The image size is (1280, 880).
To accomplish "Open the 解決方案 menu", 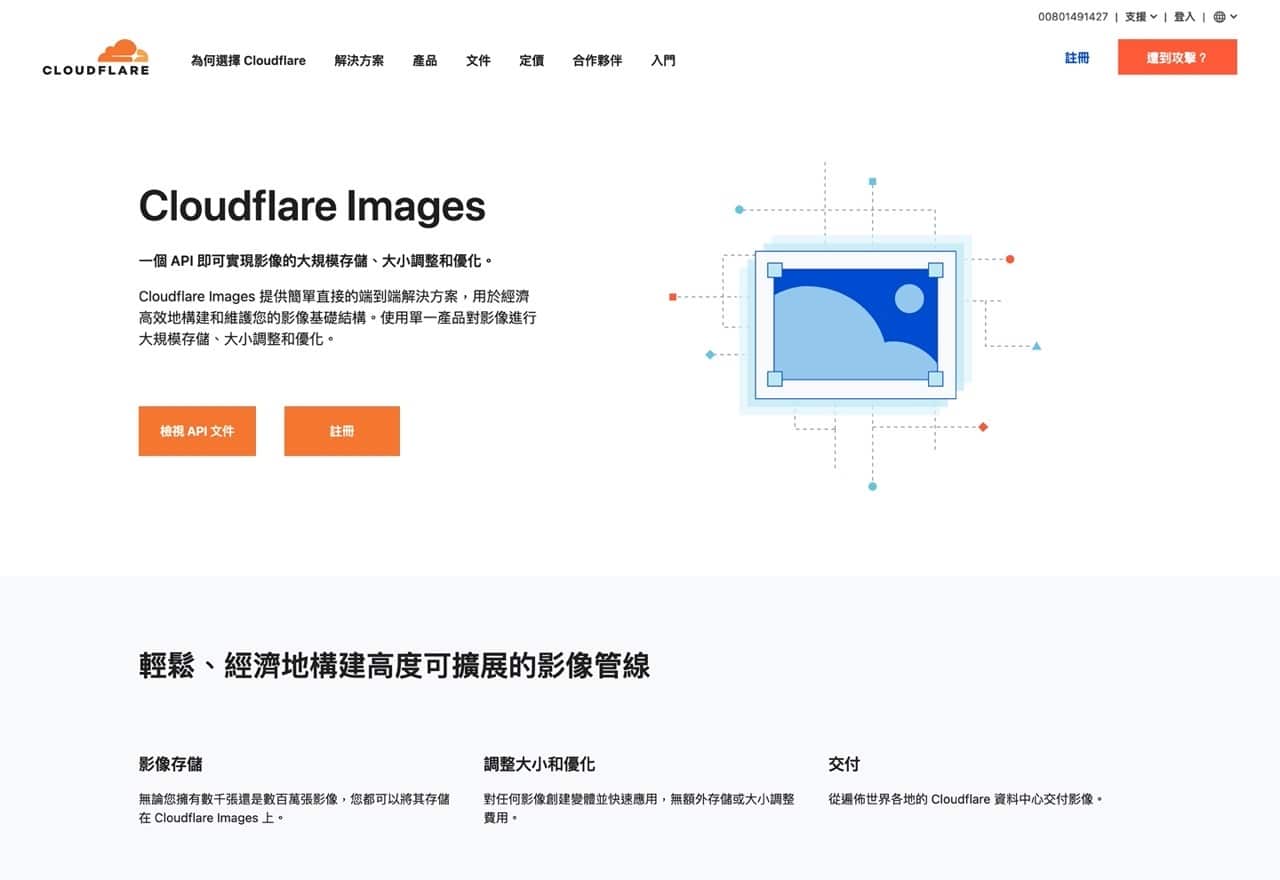I will pos(359,60).
